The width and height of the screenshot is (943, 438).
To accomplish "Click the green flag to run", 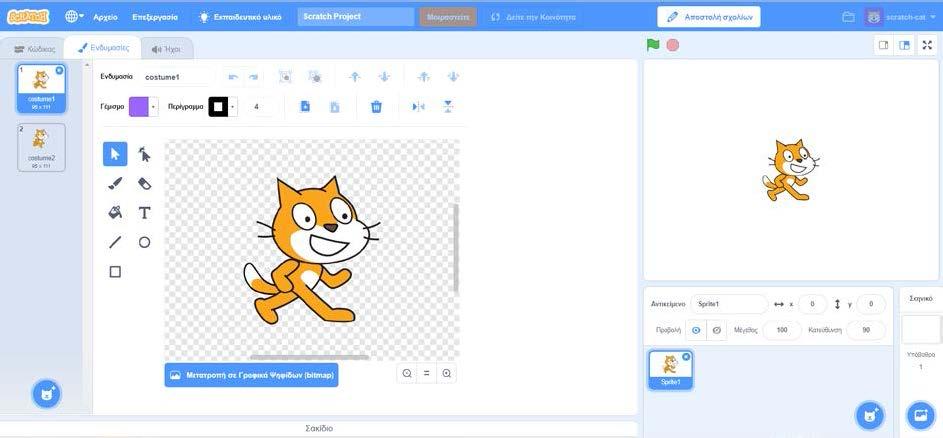I will point(653,45).
